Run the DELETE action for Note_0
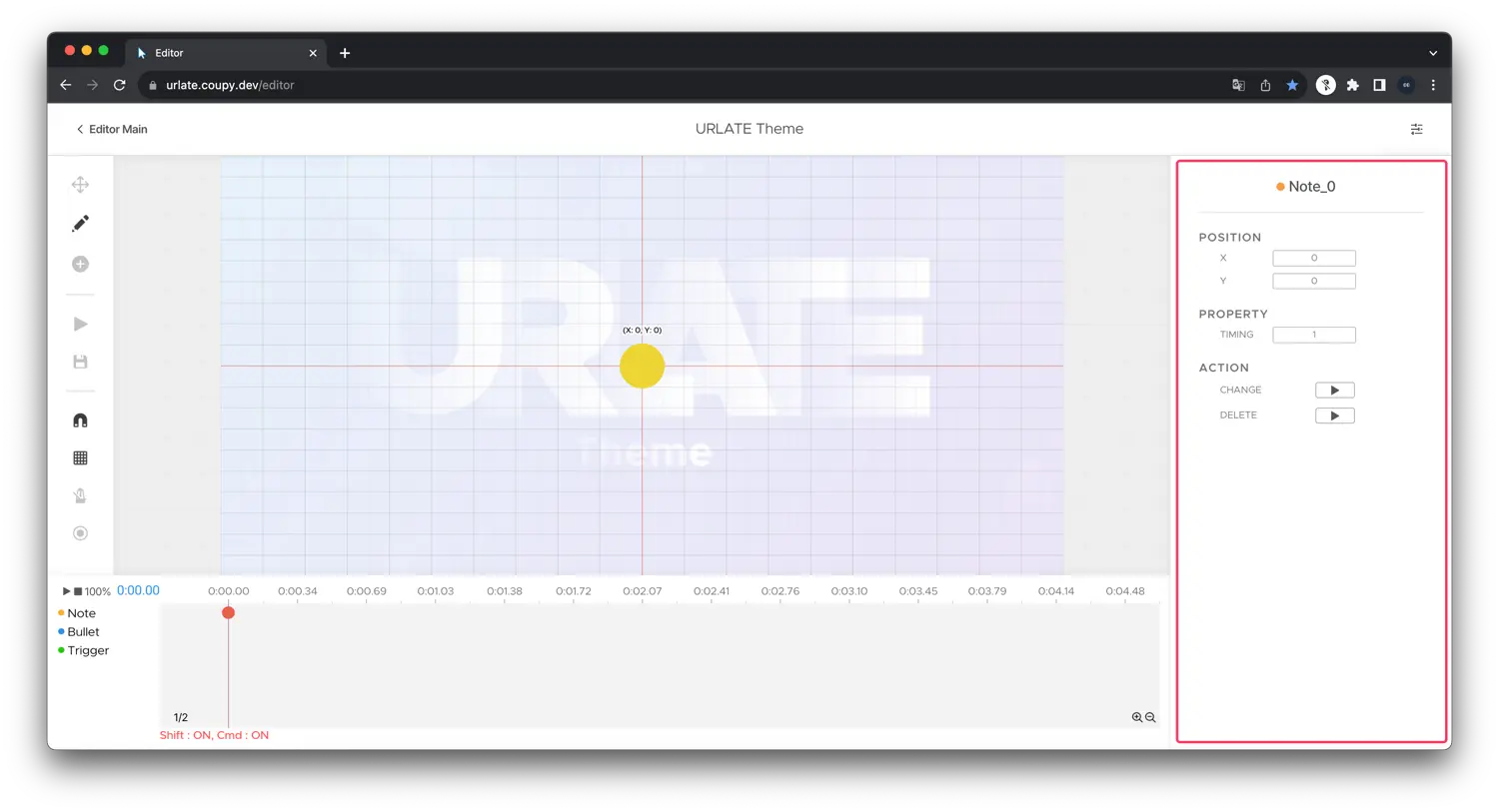This screenshot has width=1499, height=812. [x=1335, y=414]
